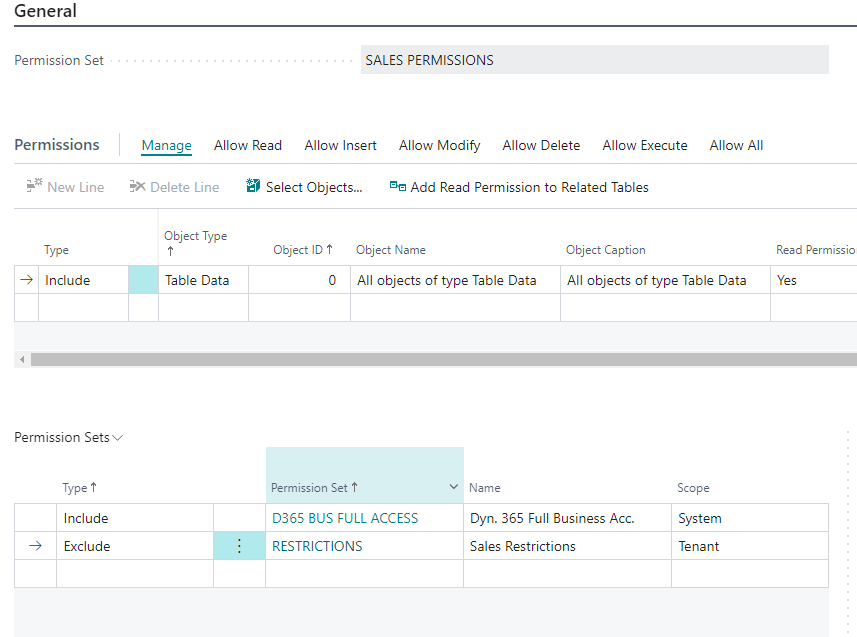
Task: Click the Delete Line icon
Action: click(138, 187)
